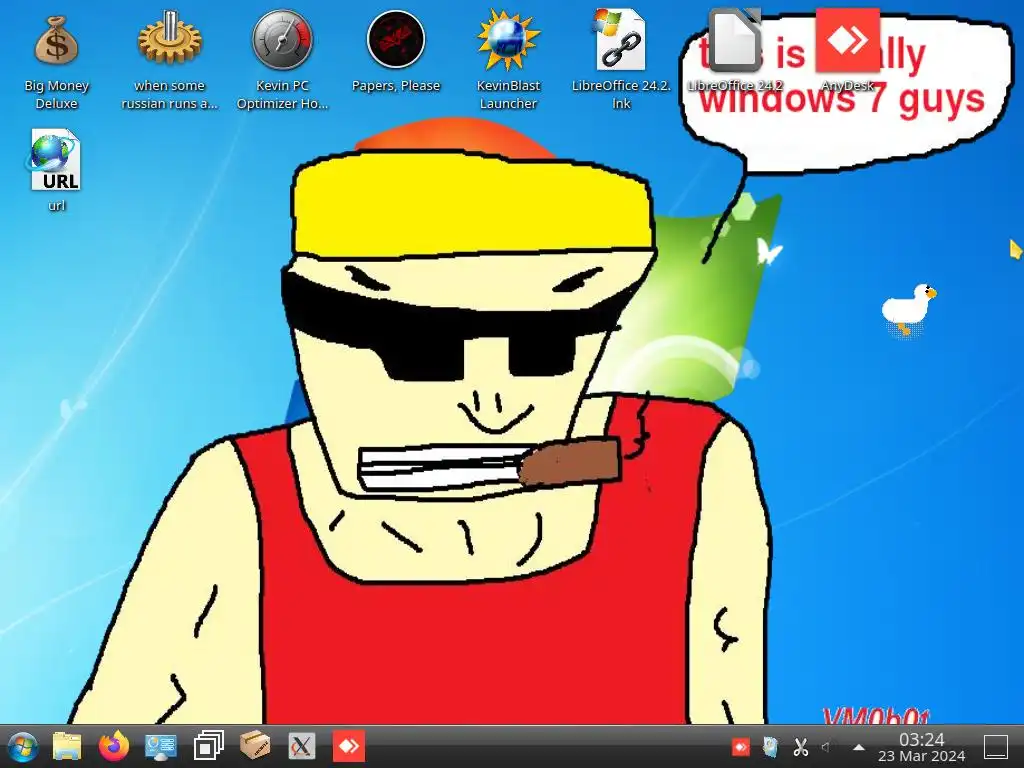This screenshot has height=768, width=1024.
Task: Open the scissors clipboard tray icon
Action: (801, 746)
